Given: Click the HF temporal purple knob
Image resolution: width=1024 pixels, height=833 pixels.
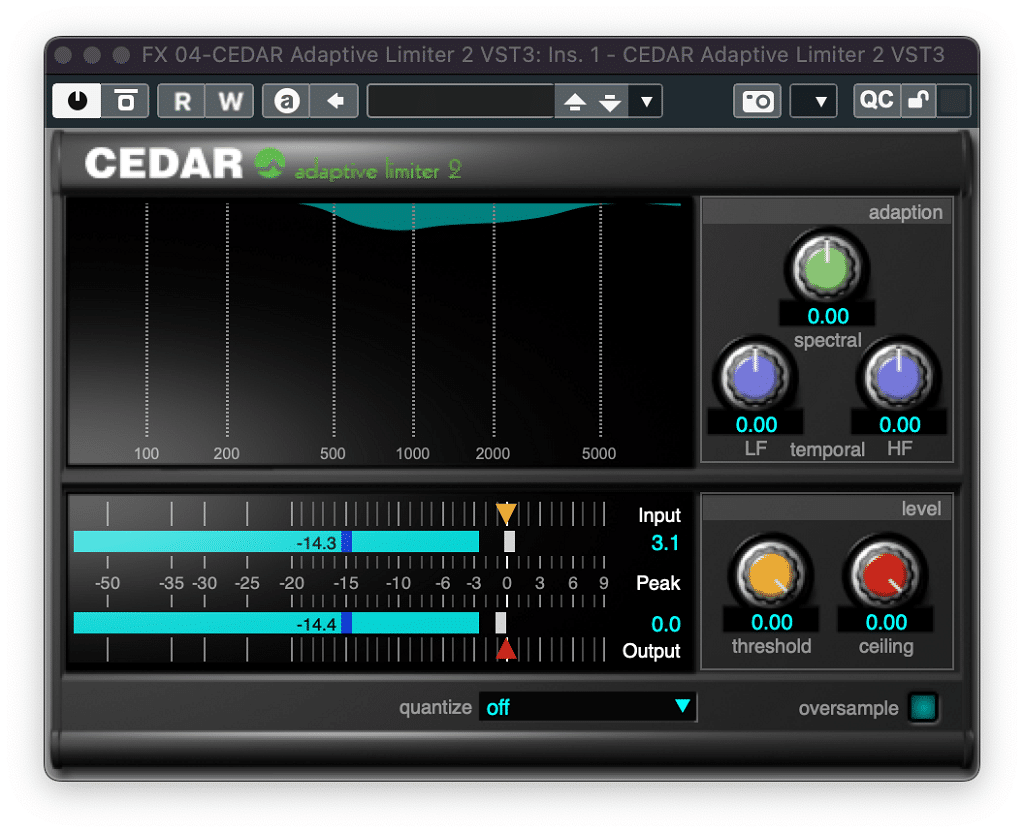Looking at the screenshot, I should (x=899, y=377).
